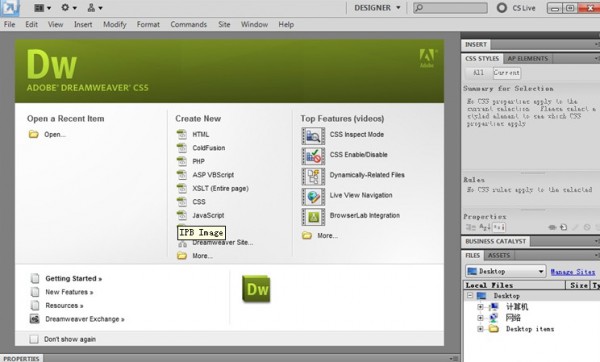Click the Show list view Az icon
Screen dimensions: 600x362
point(484,227)
